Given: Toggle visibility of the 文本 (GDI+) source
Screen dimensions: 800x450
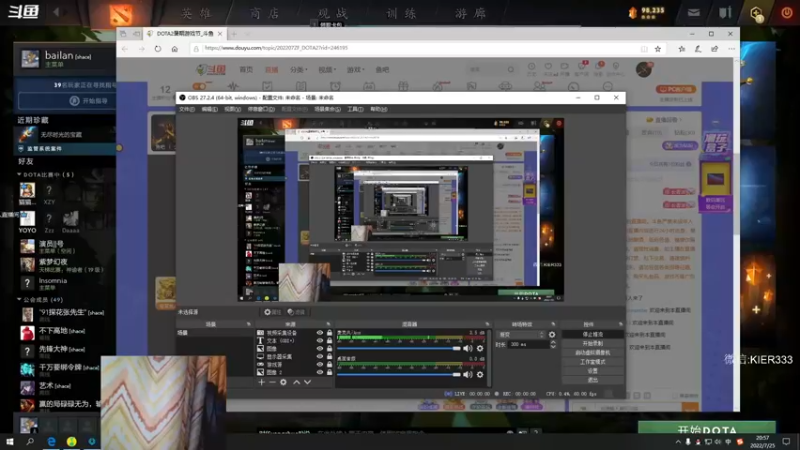Looking at the screenshot, I should (320, 340).
